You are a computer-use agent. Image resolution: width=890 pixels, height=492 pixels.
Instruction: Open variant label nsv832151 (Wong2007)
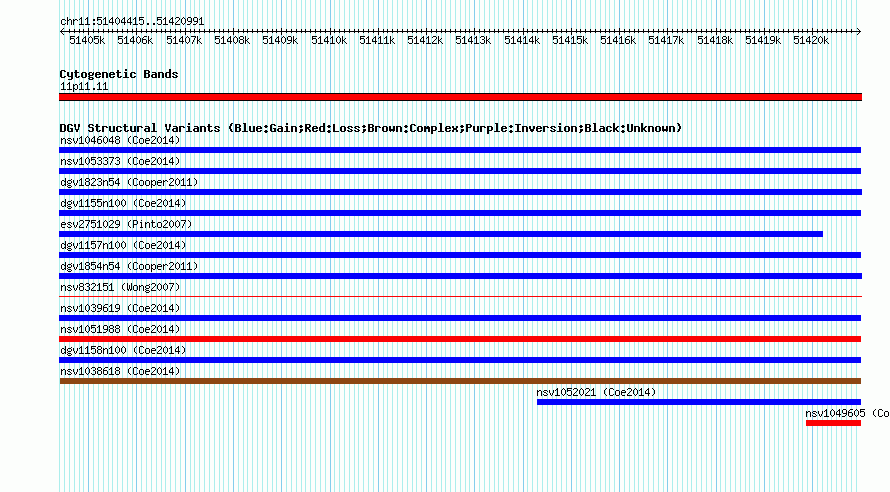click(x=120, y=287)
